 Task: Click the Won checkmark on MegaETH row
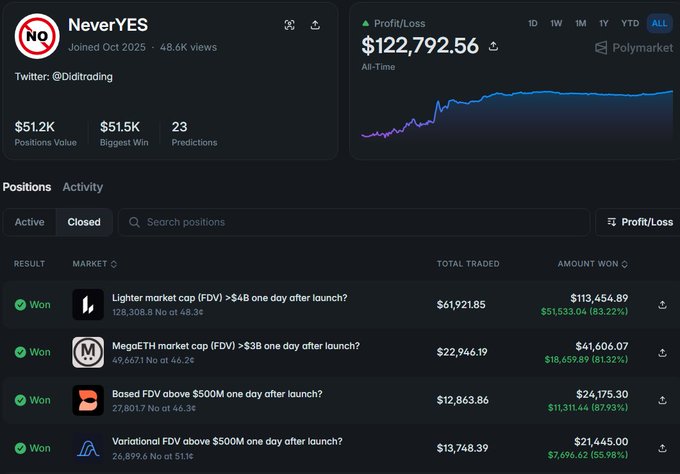click(x=20, y=352)
